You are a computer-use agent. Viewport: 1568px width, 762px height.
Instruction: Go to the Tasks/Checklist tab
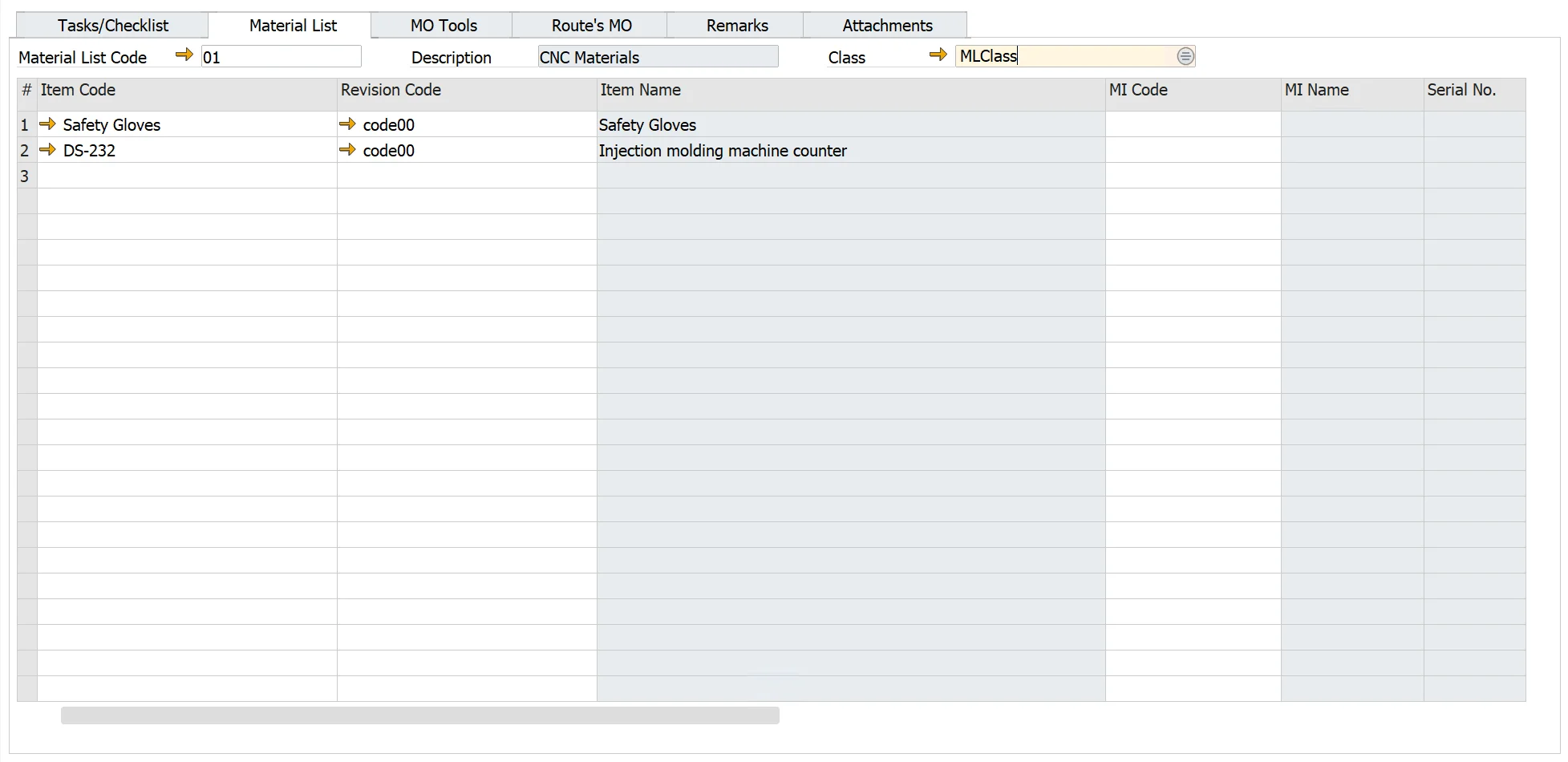click(x=112, y=25)
